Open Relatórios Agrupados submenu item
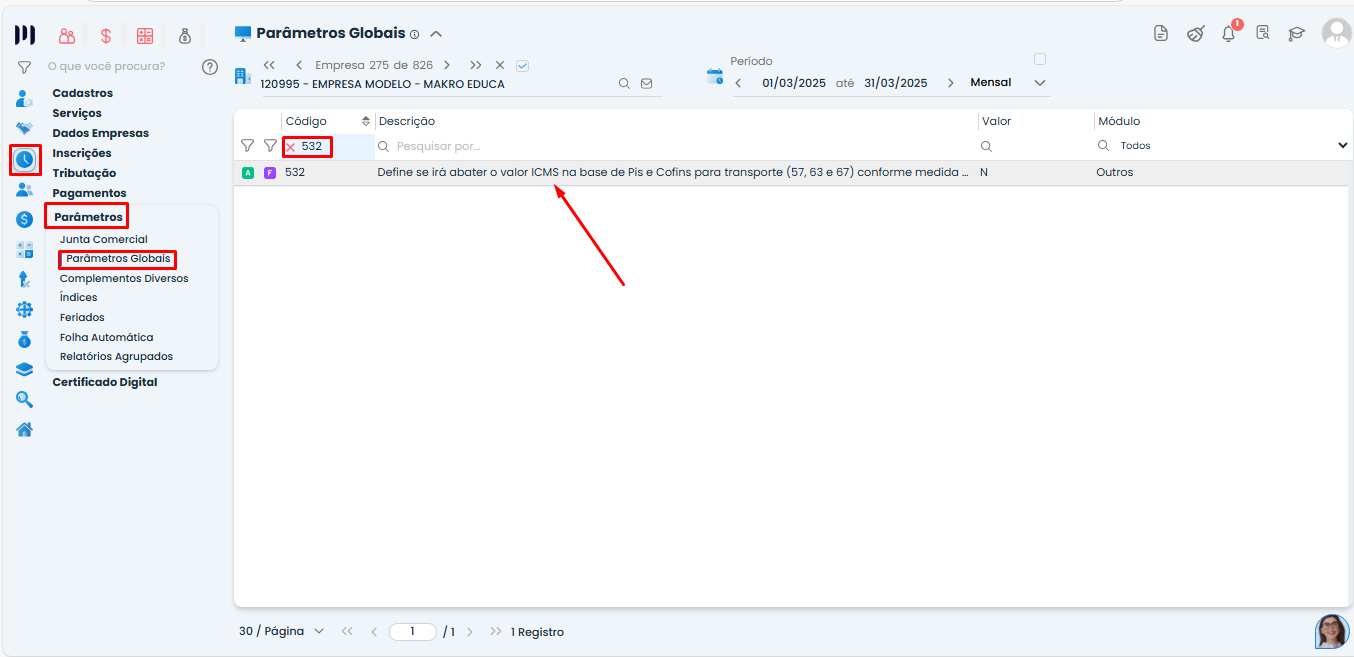 (x=116, y=356)
